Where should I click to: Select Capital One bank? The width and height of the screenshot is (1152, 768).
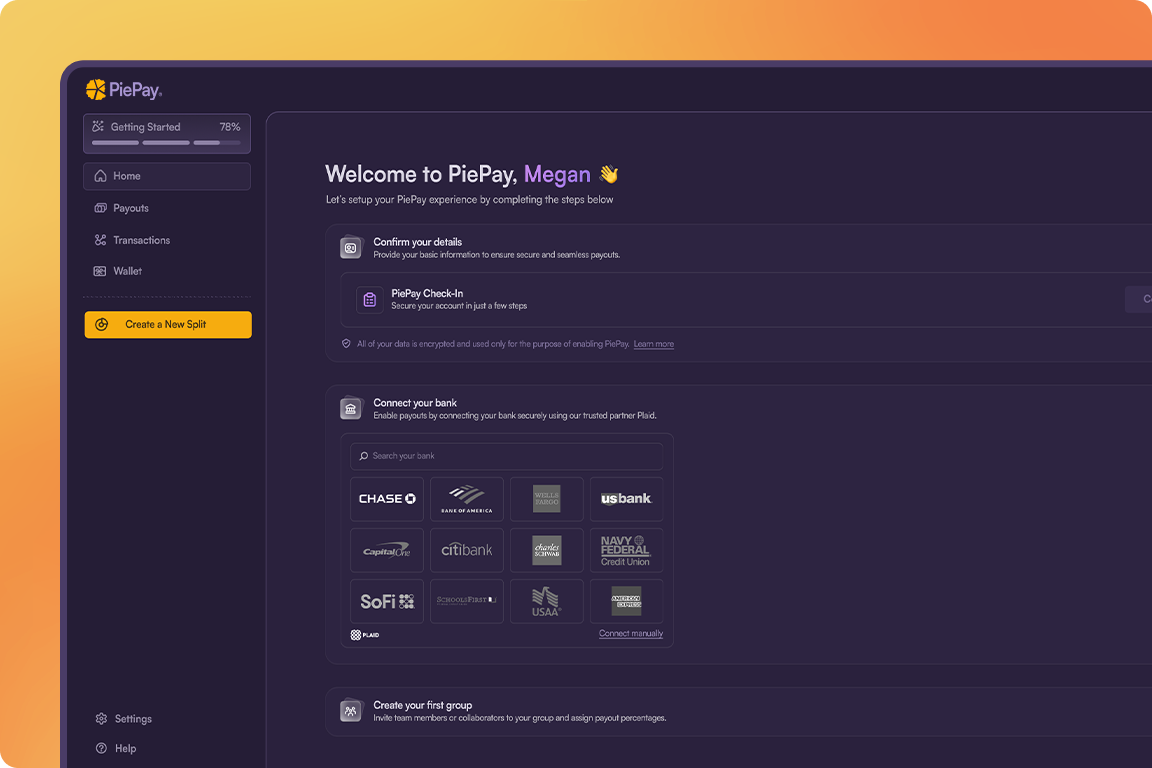pos(387,550)
